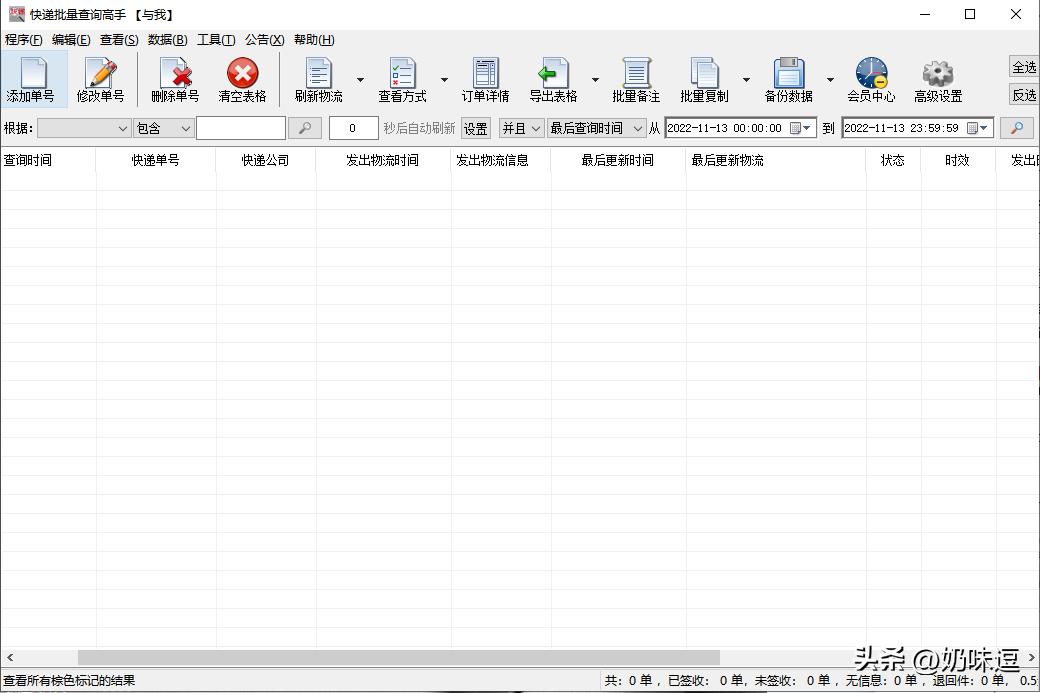The image size is (1040, 693).
Task: Open the 公告(X) menu
Action: 265,40
